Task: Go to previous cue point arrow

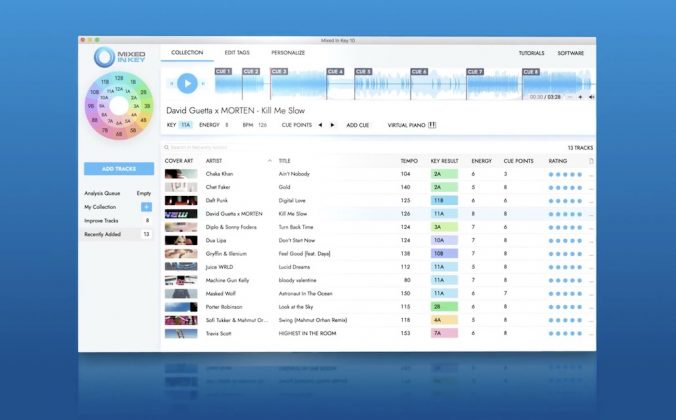Action: 320,125
